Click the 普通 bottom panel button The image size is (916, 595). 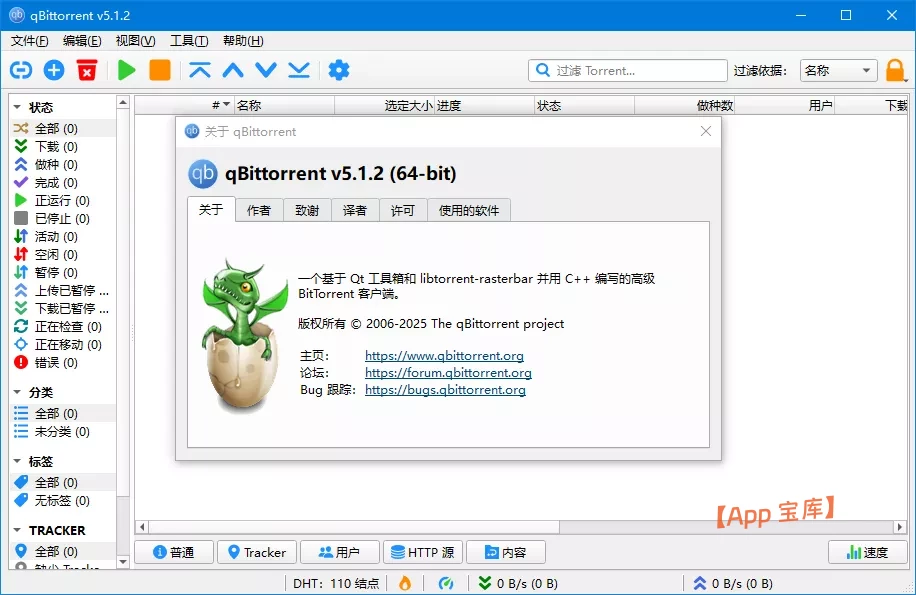click(174, 552)
